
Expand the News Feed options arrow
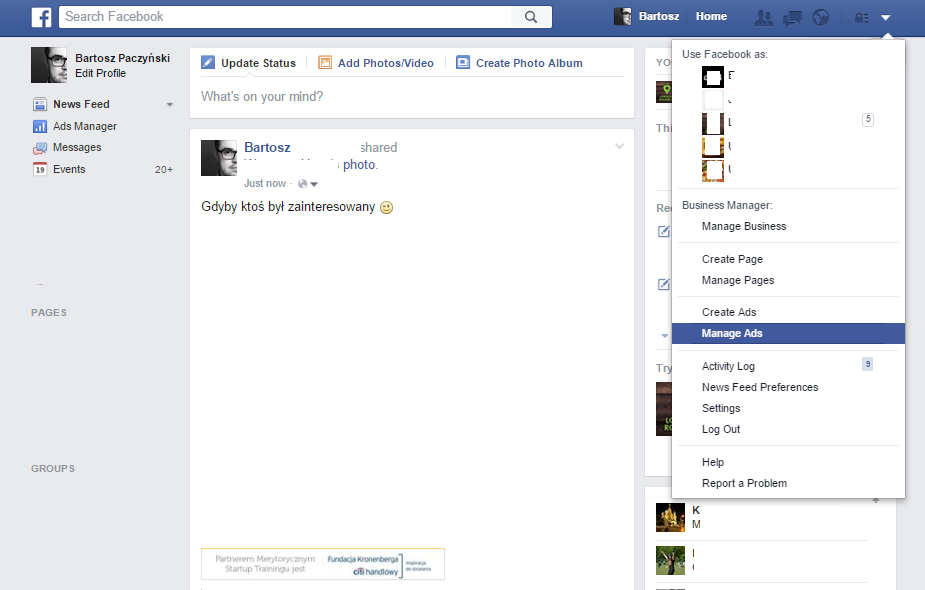[170, 104]
